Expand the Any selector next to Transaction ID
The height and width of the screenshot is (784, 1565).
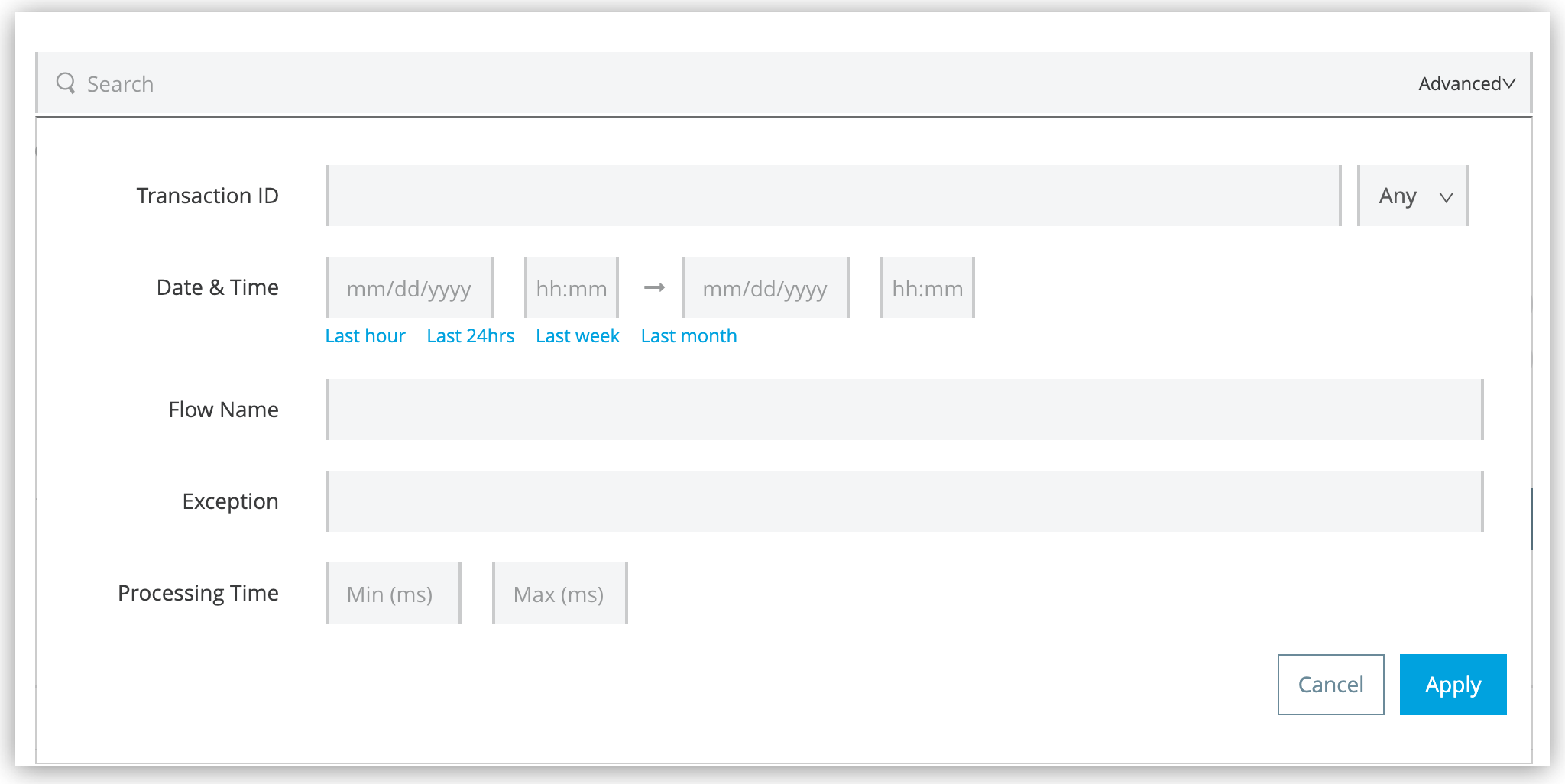(1411, 196)
